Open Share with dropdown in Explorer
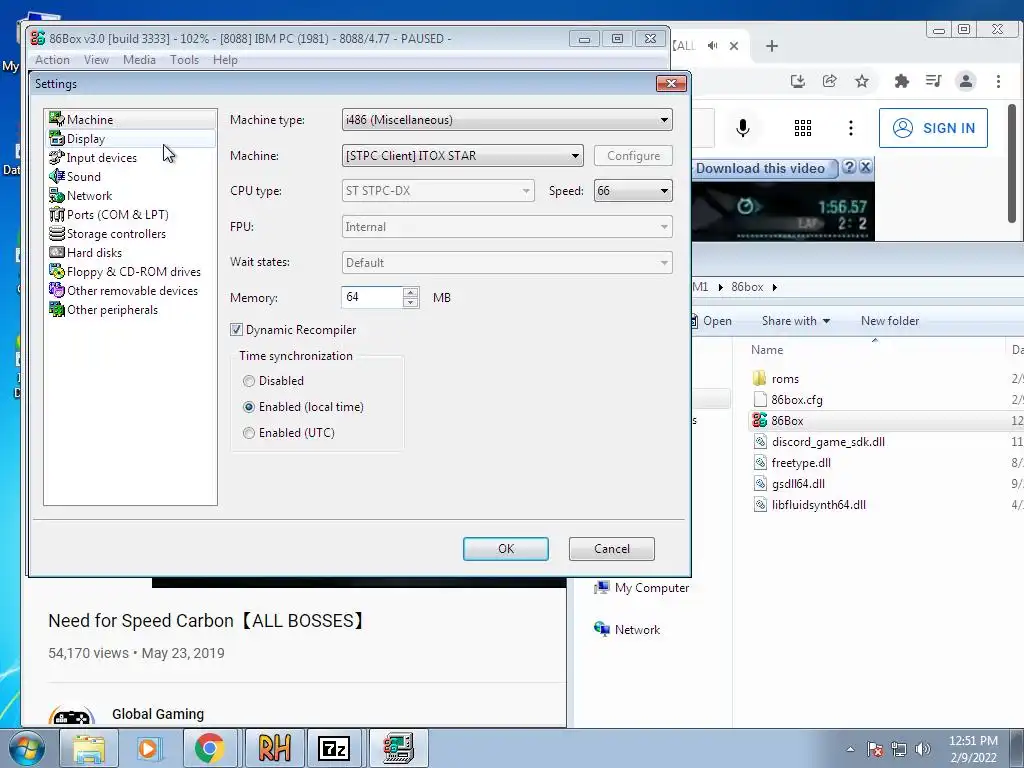 tap(795, 321)
